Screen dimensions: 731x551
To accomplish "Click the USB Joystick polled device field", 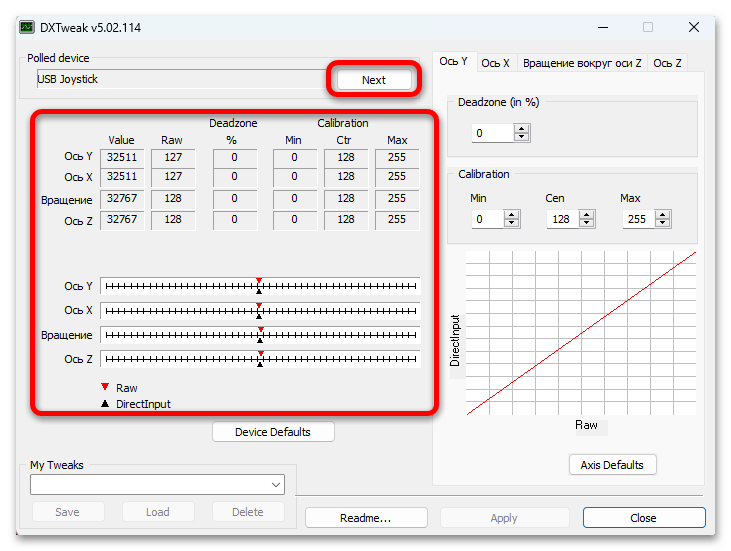I will click(x=180, y=79).
